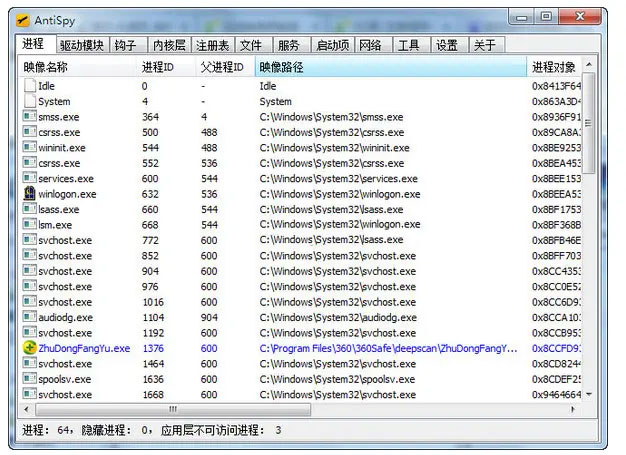Click icon of svchost.exe with PID 976
This screenshot has width=626, height=455.
click(x=30, y=286)
